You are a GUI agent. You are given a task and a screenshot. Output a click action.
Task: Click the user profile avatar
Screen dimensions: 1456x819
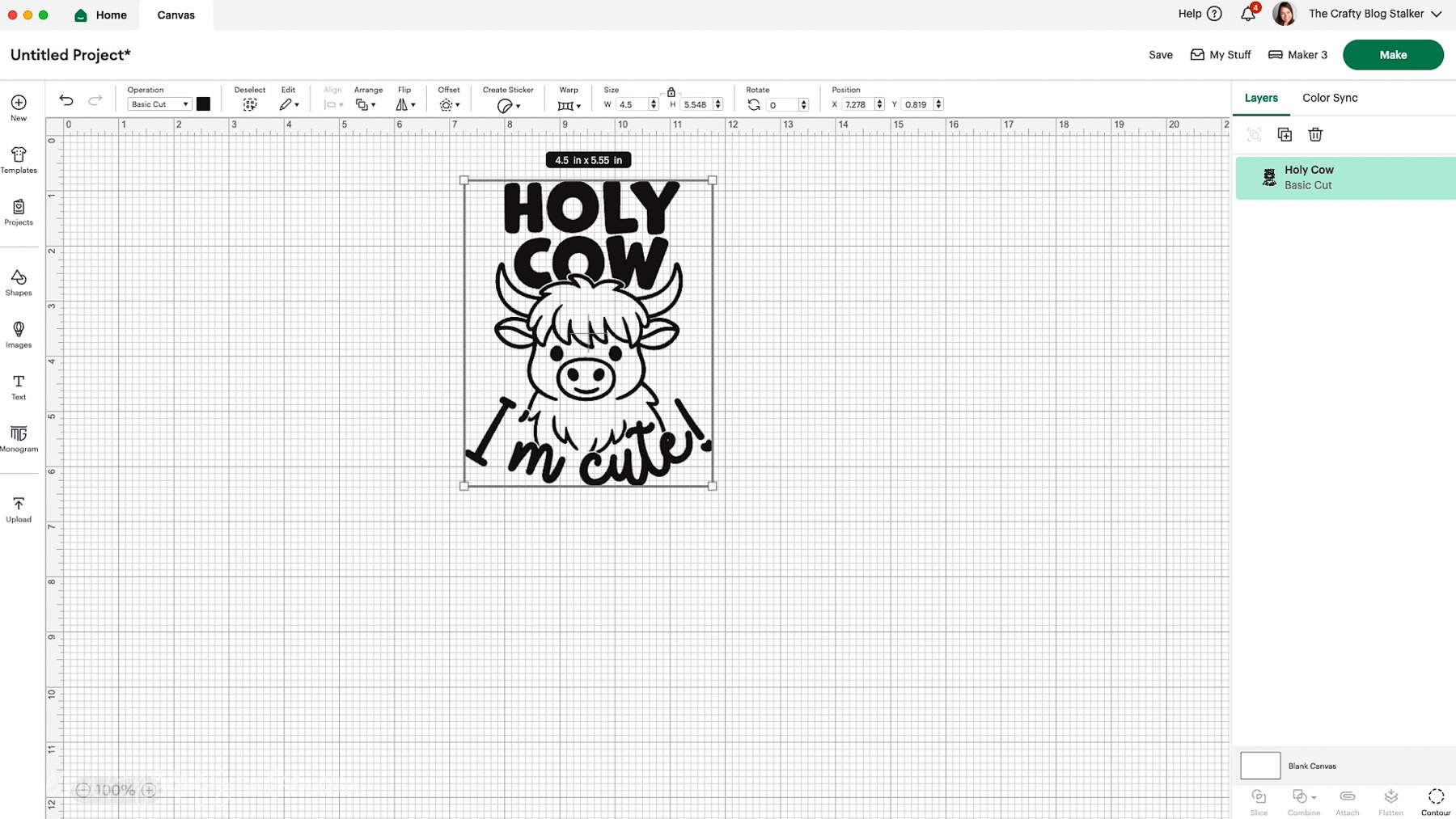(1285, 14)
